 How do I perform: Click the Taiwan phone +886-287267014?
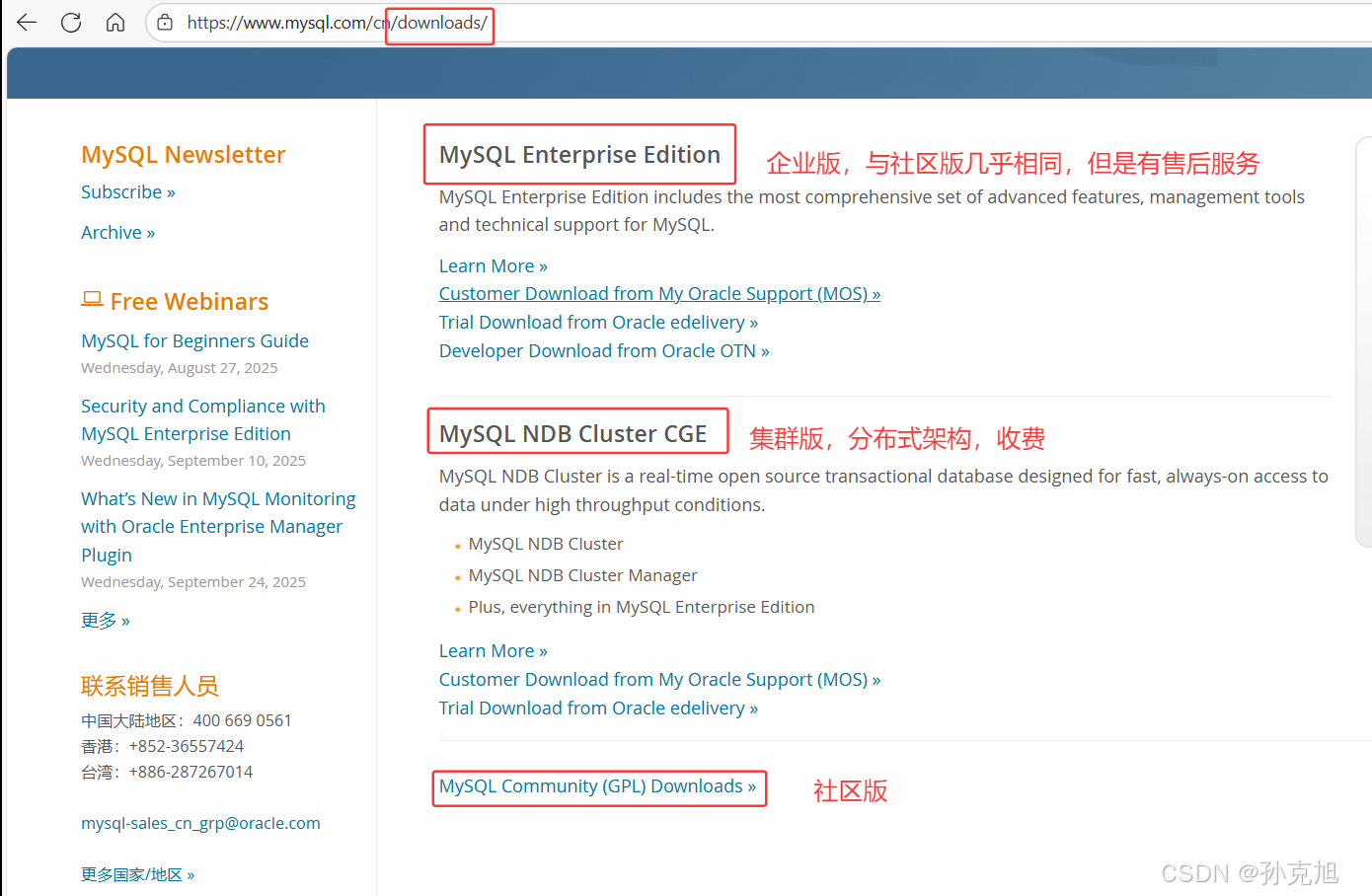(x=191, y=772)
